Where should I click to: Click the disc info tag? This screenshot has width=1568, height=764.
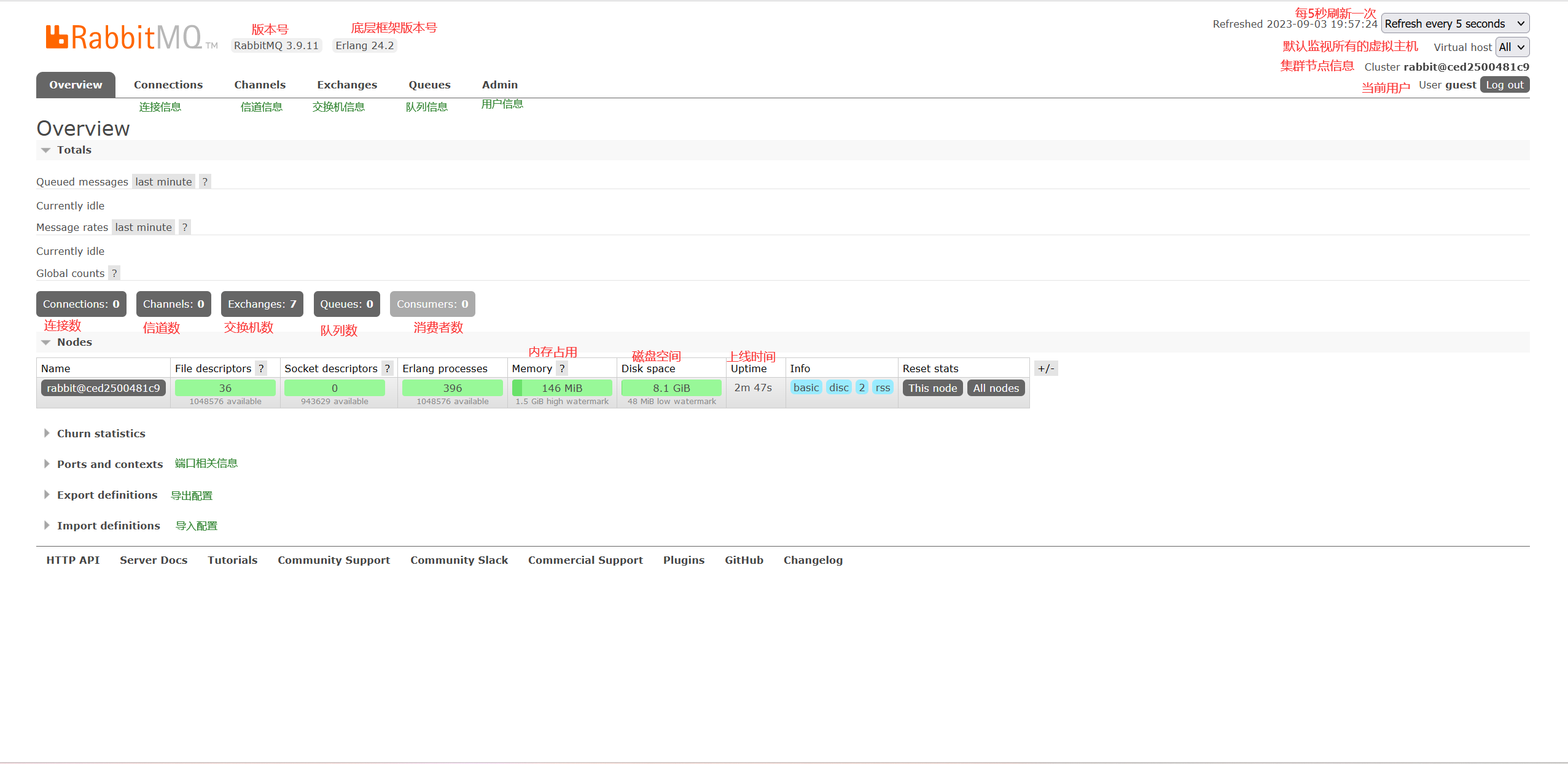pos(838,388)
